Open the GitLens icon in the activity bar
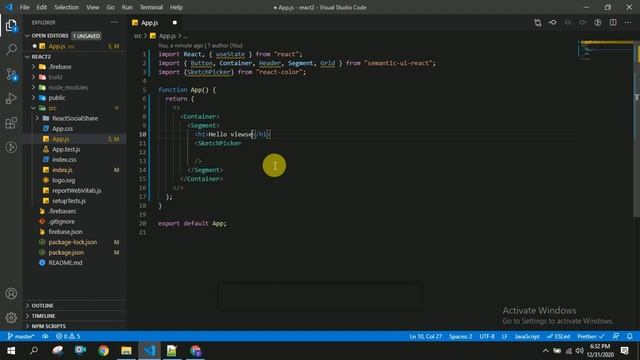 [11, 147]
